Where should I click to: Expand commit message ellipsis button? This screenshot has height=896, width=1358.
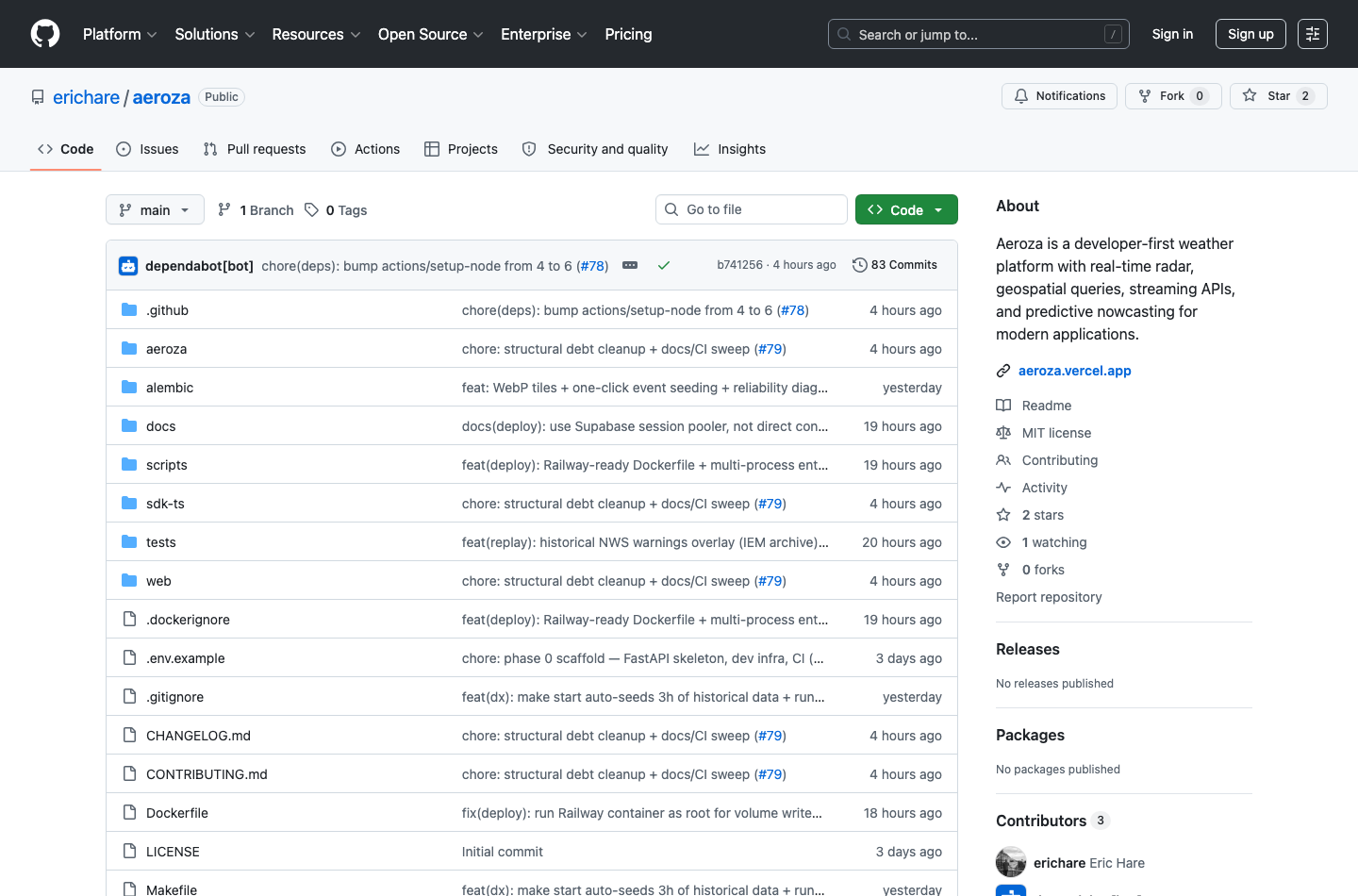(630, 266)
